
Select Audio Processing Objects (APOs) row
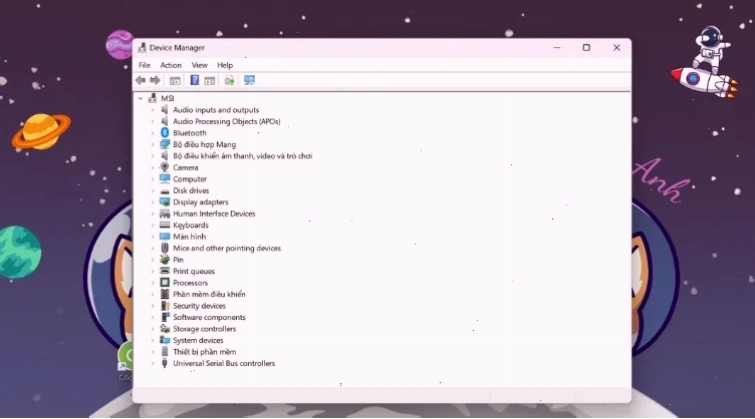tap(226, 121)
